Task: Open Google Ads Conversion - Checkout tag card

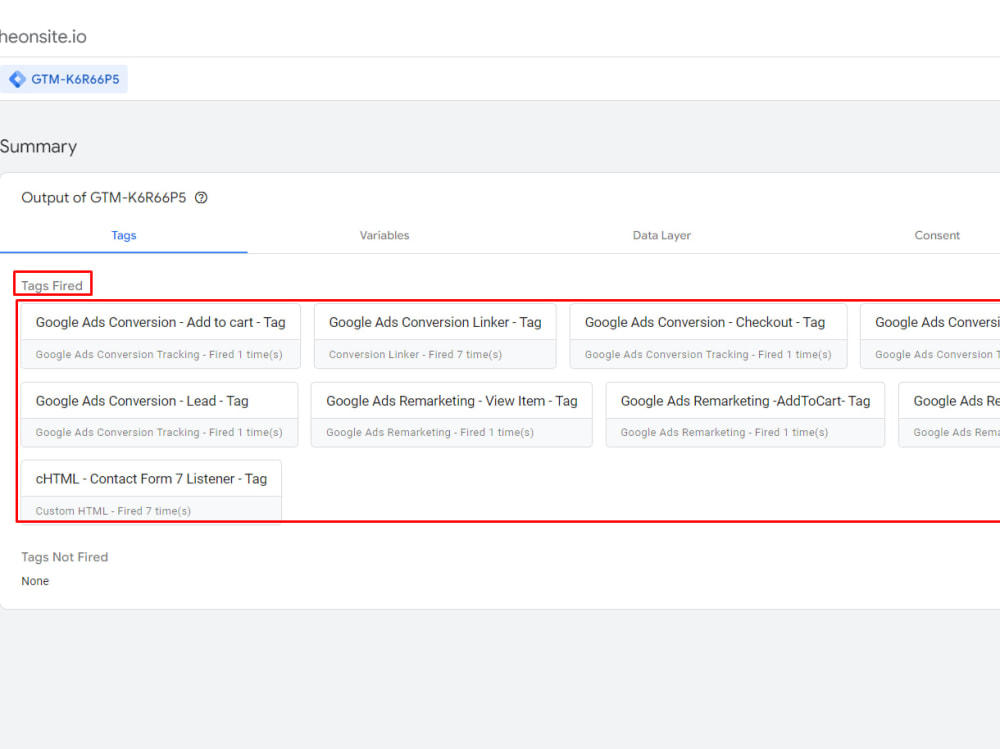Action: [x=708, y=336]
